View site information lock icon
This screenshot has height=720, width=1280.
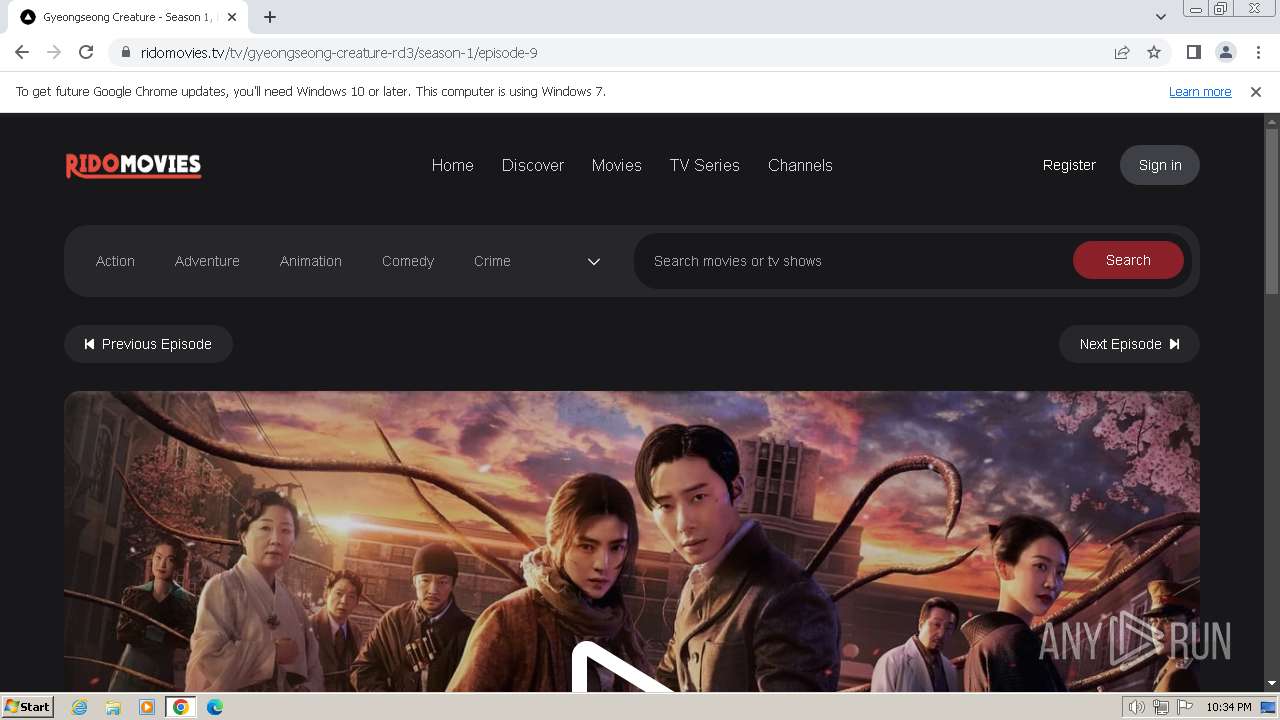tap(126, 52)
